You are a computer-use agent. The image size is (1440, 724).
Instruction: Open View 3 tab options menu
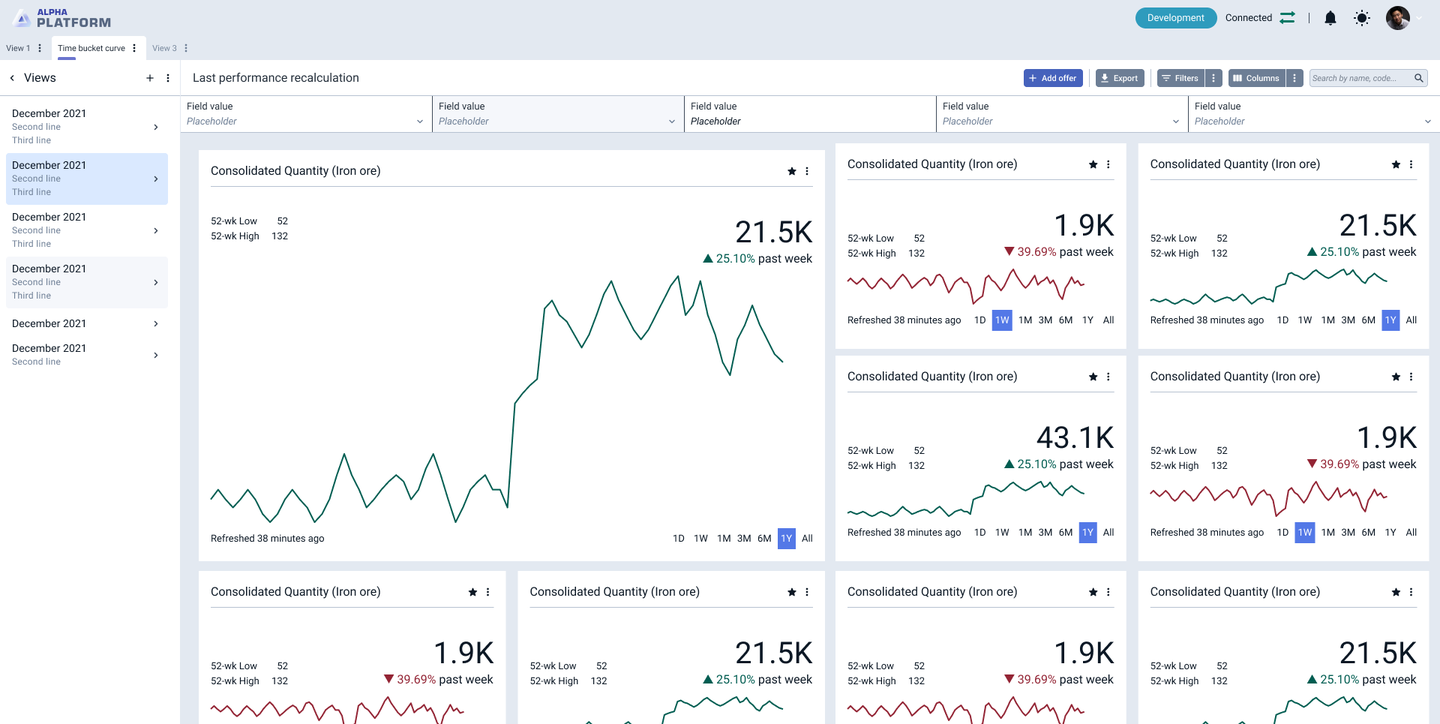coord(186,48)
